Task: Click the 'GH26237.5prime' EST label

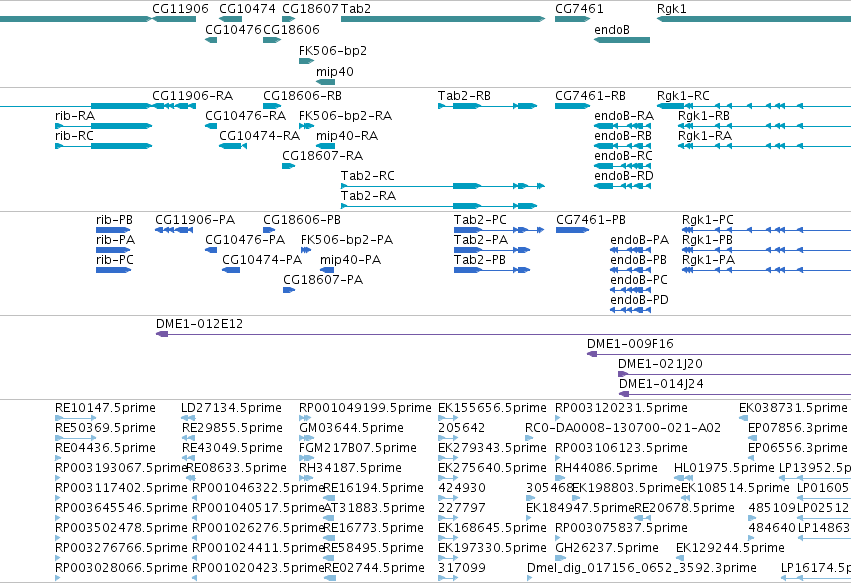Action: (x=607, y=548)
